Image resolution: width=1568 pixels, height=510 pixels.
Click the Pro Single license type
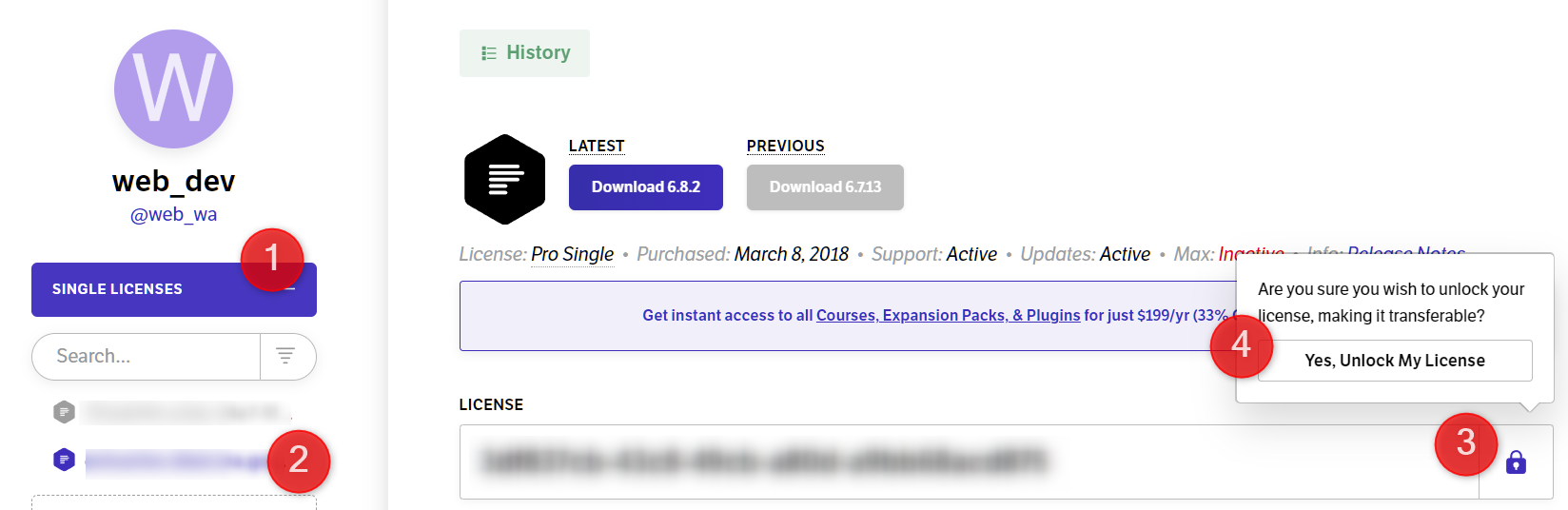tap(572, 254)
